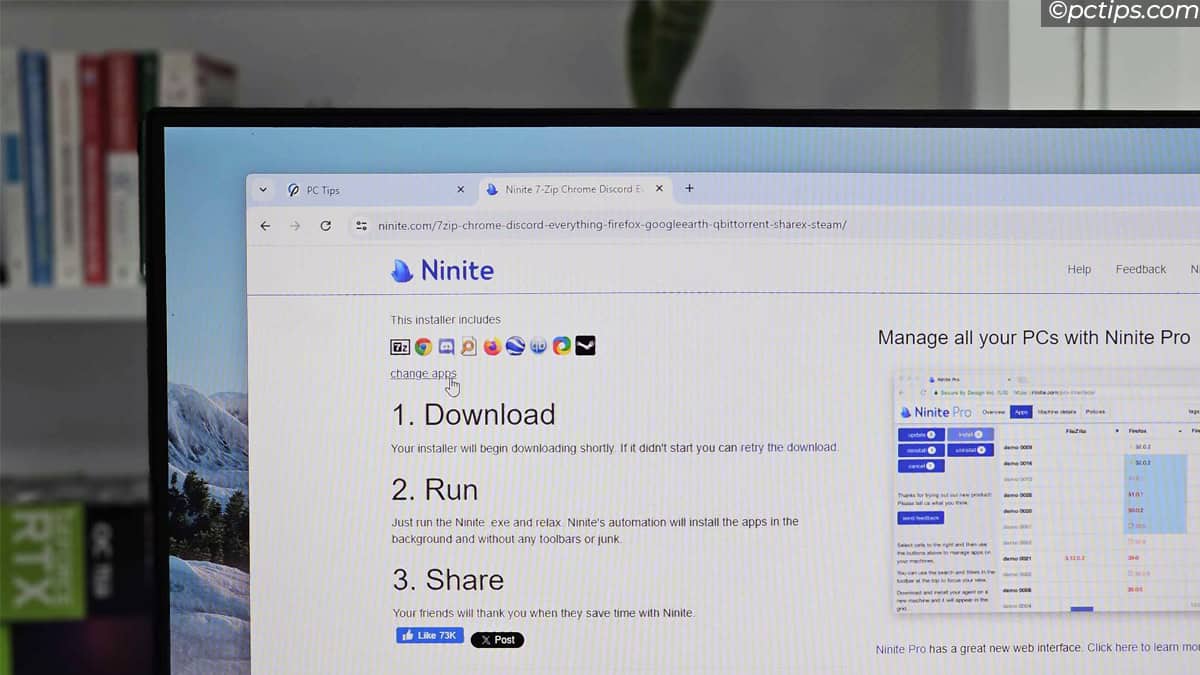Select the Everything search tool icon

coord(468,346)
